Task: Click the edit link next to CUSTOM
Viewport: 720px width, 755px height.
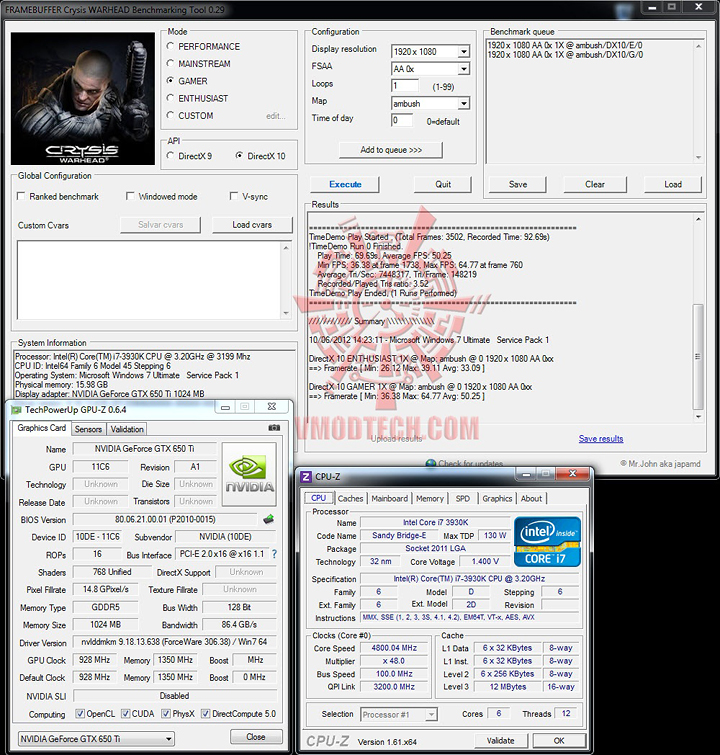Action: click(x=275, y=116)
